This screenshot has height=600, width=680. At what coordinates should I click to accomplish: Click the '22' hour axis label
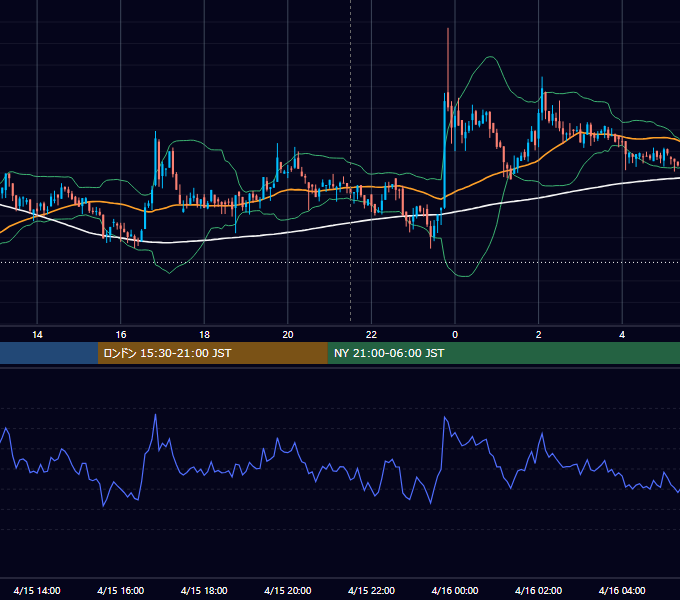point(371,335)
